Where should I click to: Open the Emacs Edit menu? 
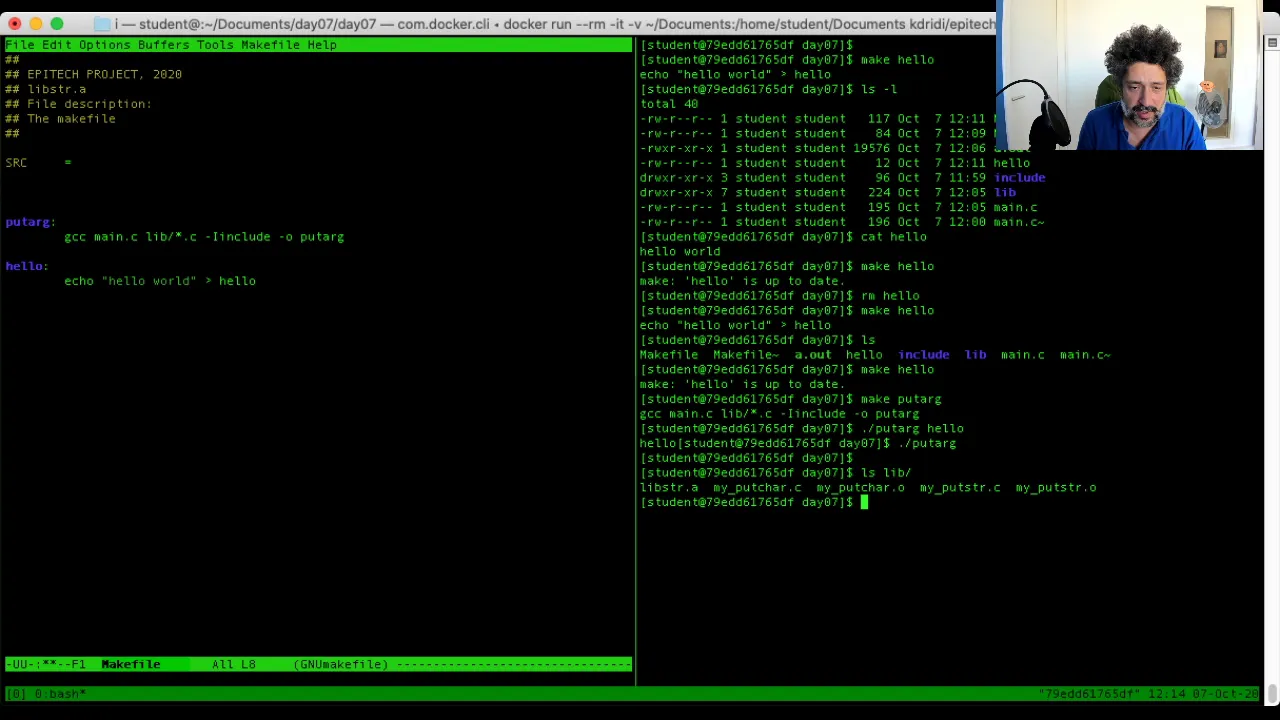coord(56,45)
